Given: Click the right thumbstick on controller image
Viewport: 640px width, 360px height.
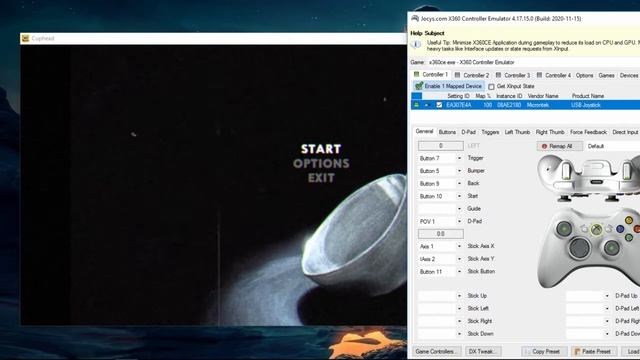Looking at the screenshot, I should [611, 247].
